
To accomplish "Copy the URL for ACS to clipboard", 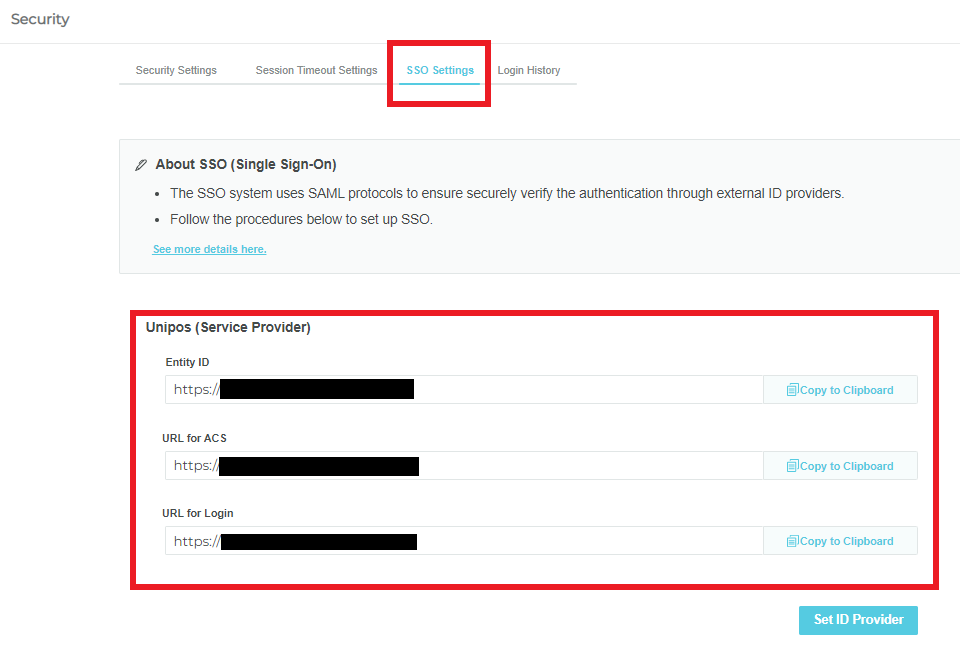I will coord(840,466).
